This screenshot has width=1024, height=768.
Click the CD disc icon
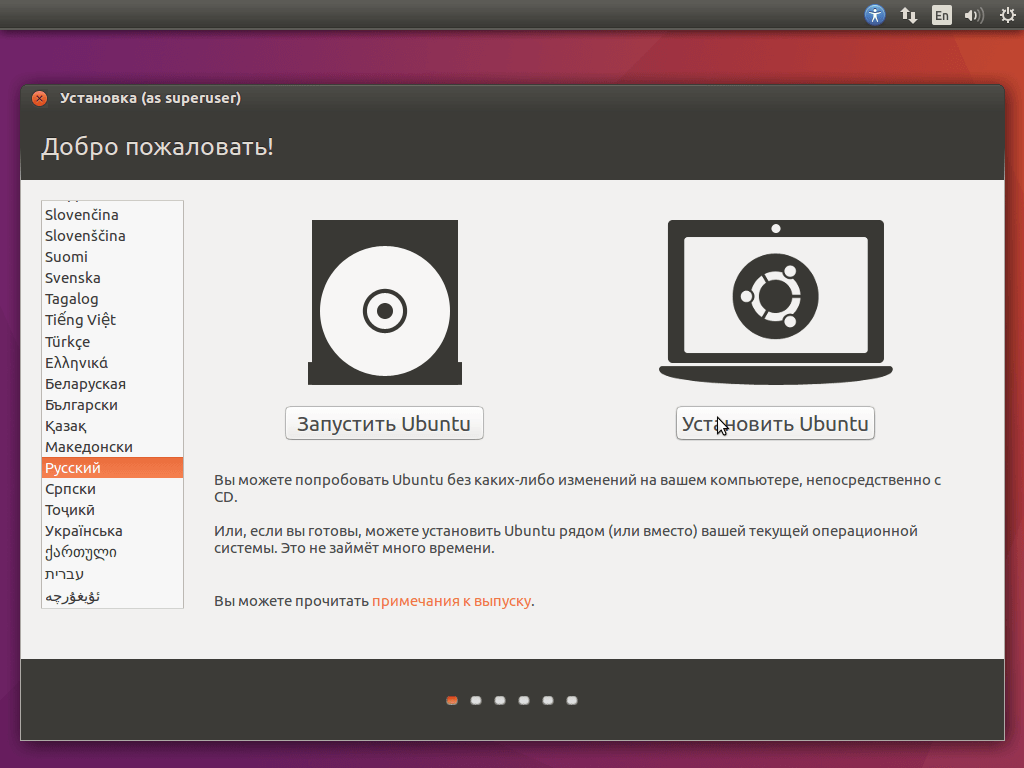[385, 302]
